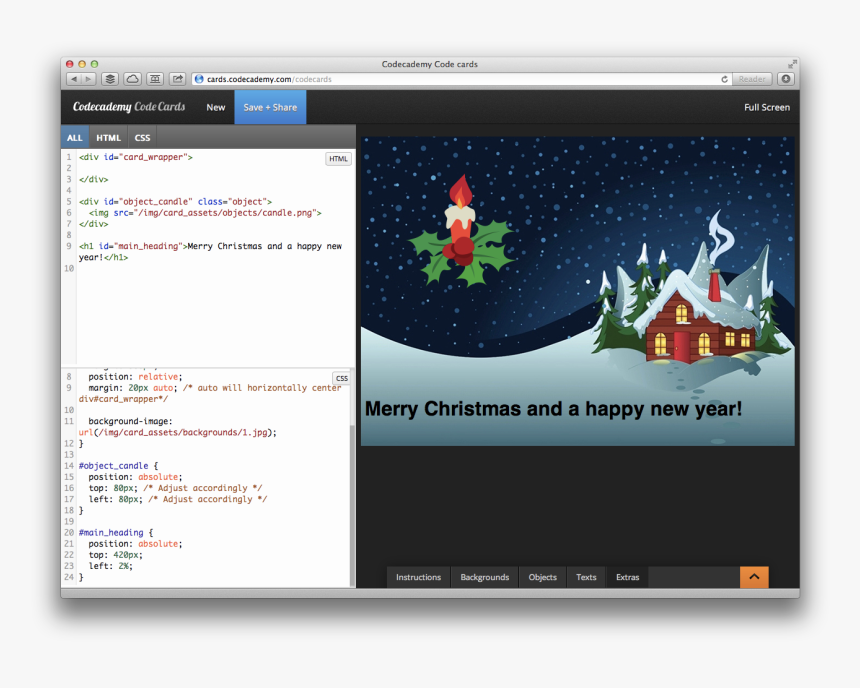
Task: Toggle Reader mode in the address bar
Action: pos(752,79)
